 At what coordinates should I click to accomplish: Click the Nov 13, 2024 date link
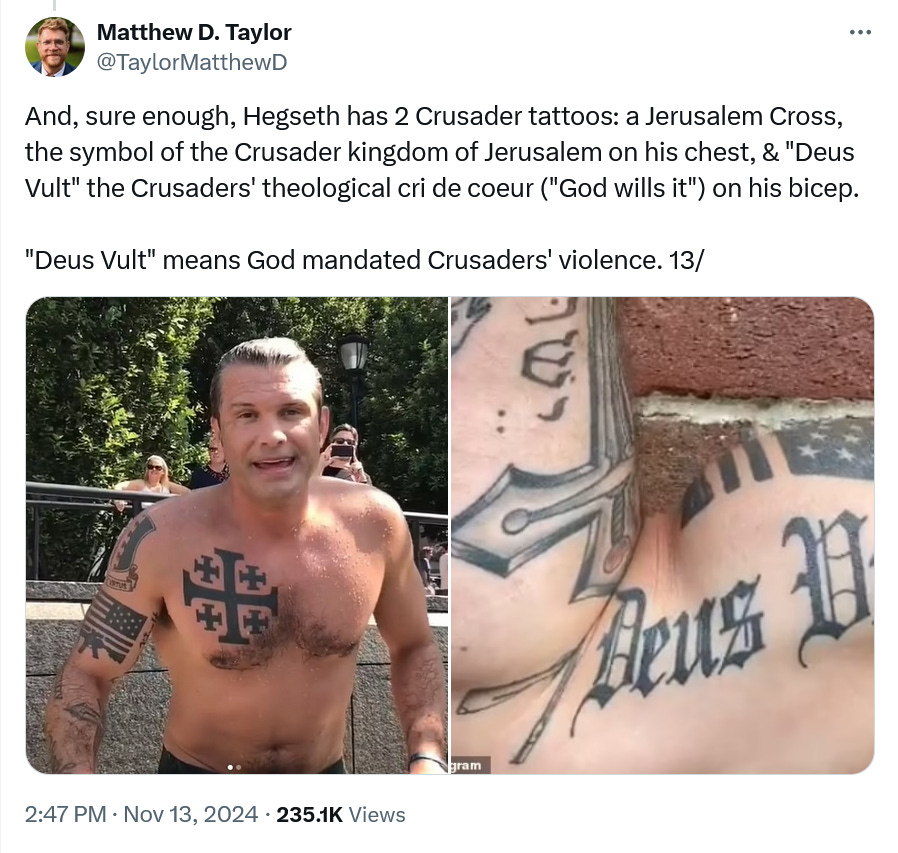pyautogui.click(x=190, y=814)
